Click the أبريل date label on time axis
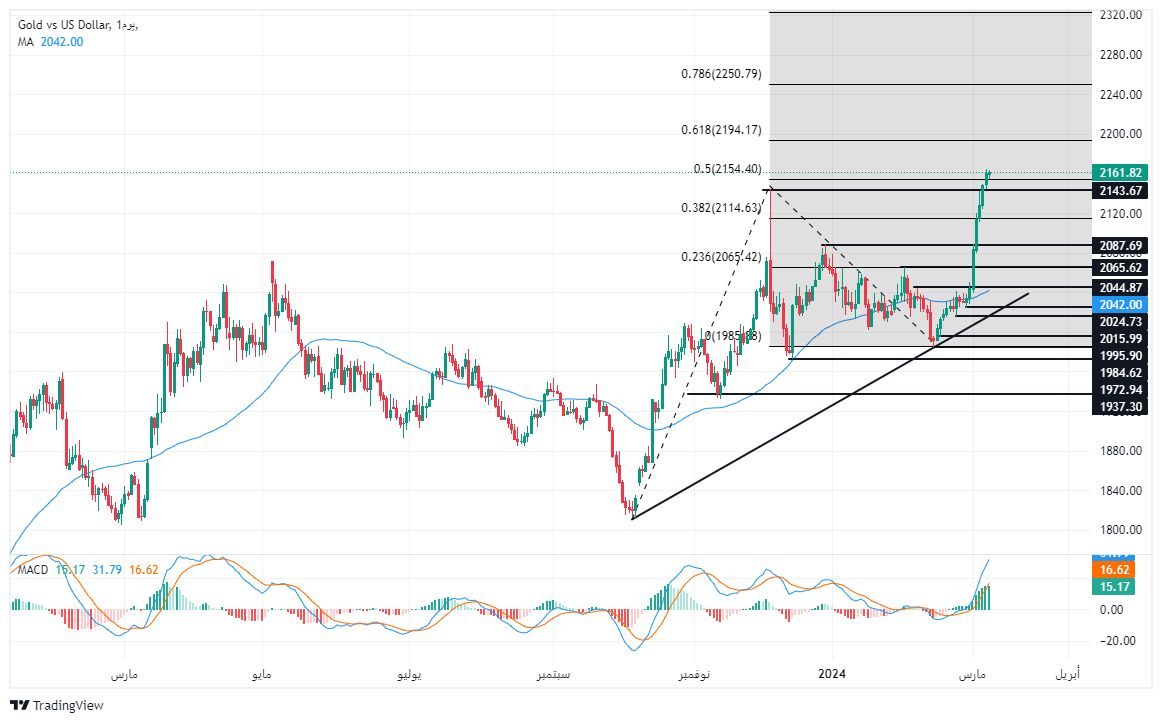 click(x=1068, y=675)
